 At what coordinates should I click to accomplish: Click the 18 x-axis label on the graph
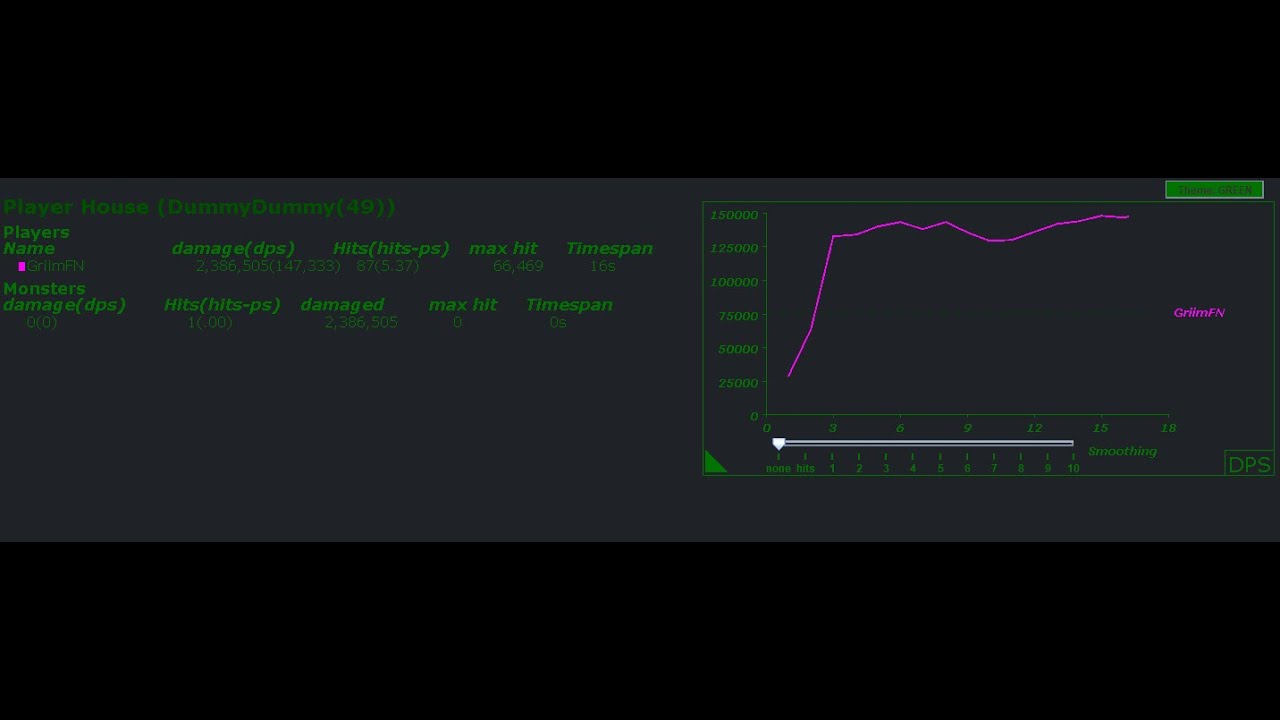(x=1168, y=428)
